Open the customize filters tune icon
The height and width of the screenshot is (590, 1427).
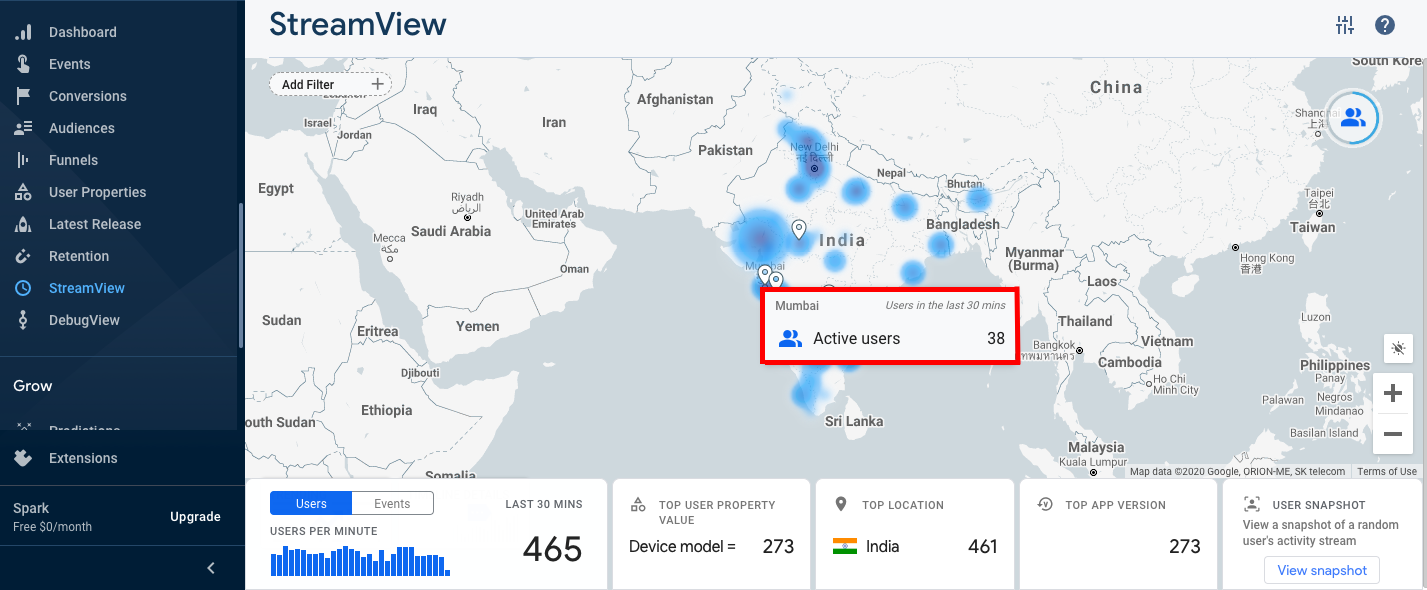(x=1345, y=25)
